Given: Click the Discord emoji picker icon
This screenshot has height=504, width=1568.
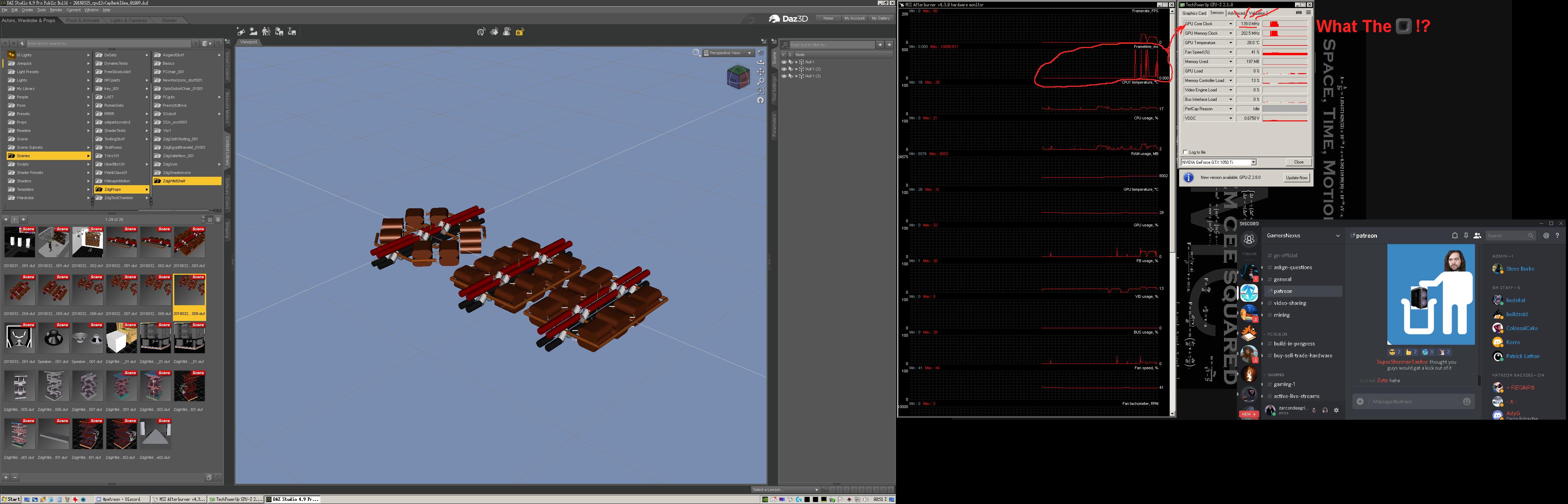Looking at the screenshot, I should point(1466,402).
